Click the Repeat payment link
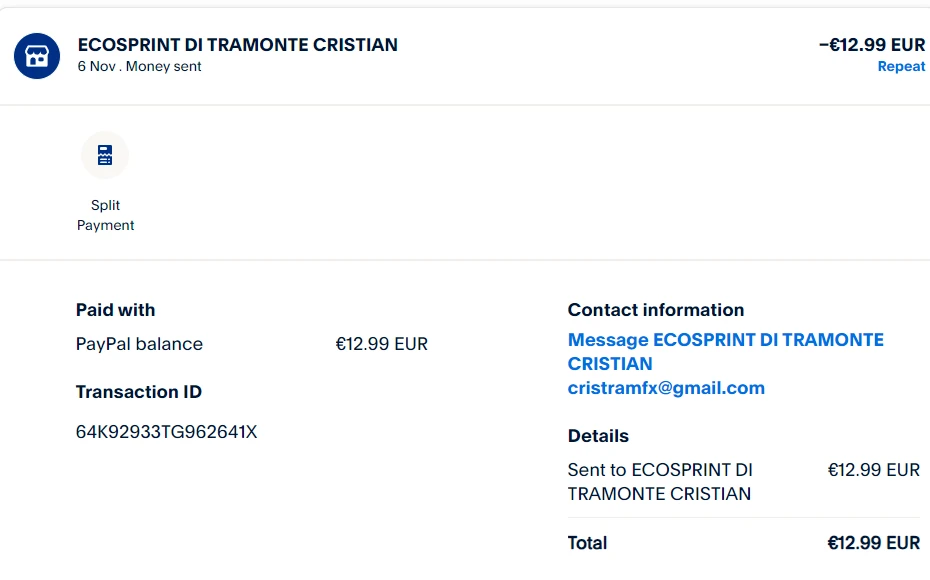 coord(901,67)
